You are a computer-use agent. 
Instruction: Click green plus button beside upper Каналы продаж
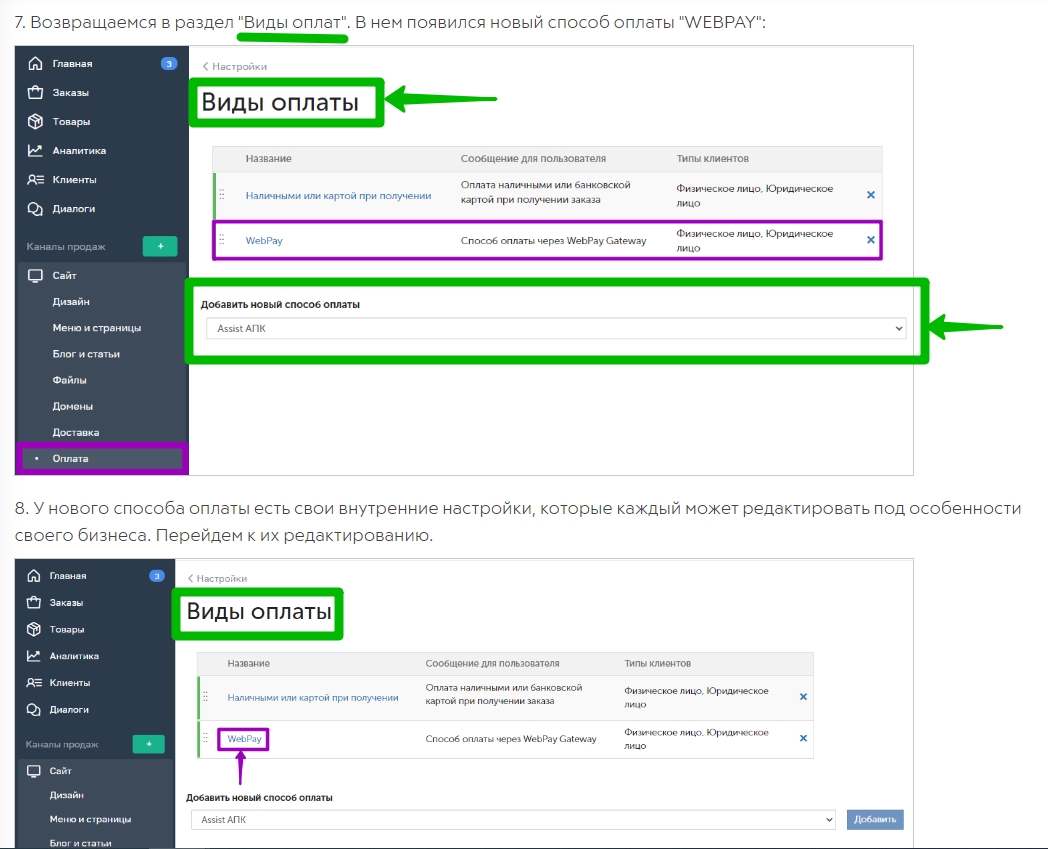click(x=160, y=246)
